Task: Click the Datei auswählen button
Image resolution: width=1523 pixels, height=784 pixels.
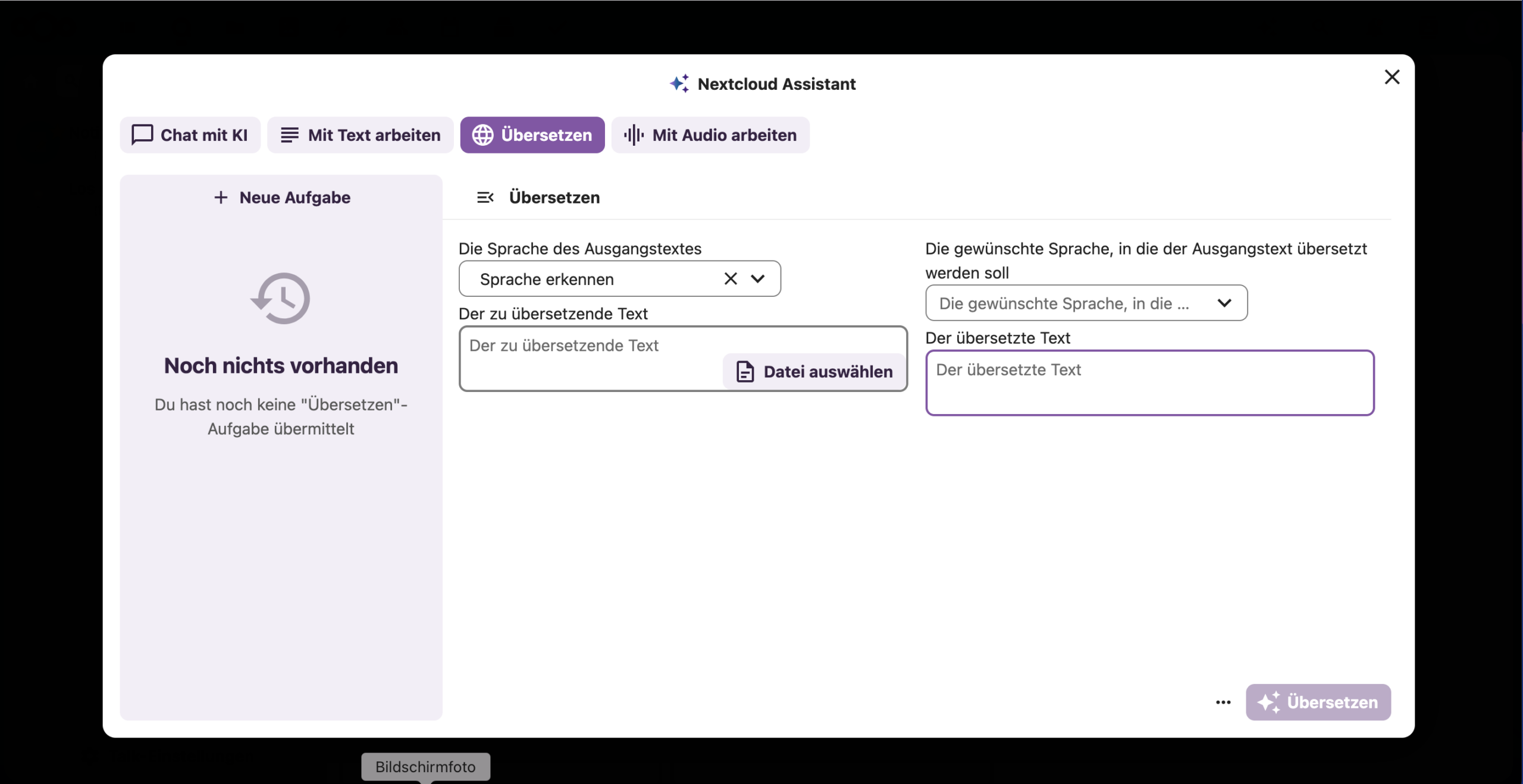Action: coord(814,372)
